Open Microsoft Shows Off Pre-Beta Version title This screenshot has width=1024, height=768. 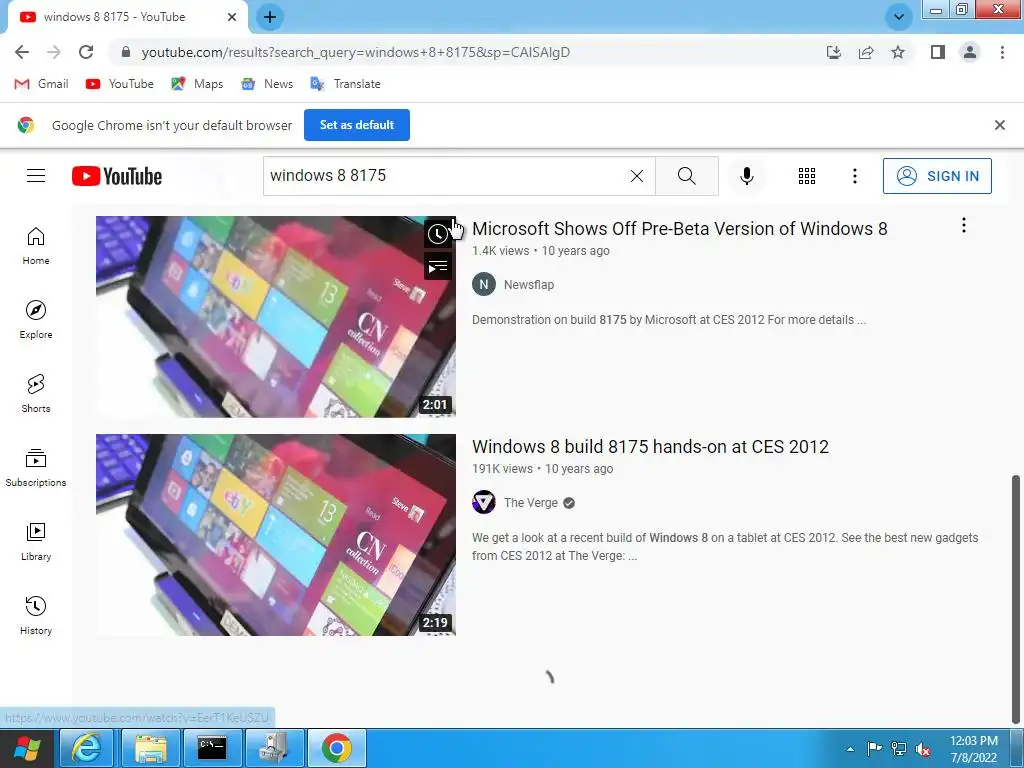click(x=679, y=229)
